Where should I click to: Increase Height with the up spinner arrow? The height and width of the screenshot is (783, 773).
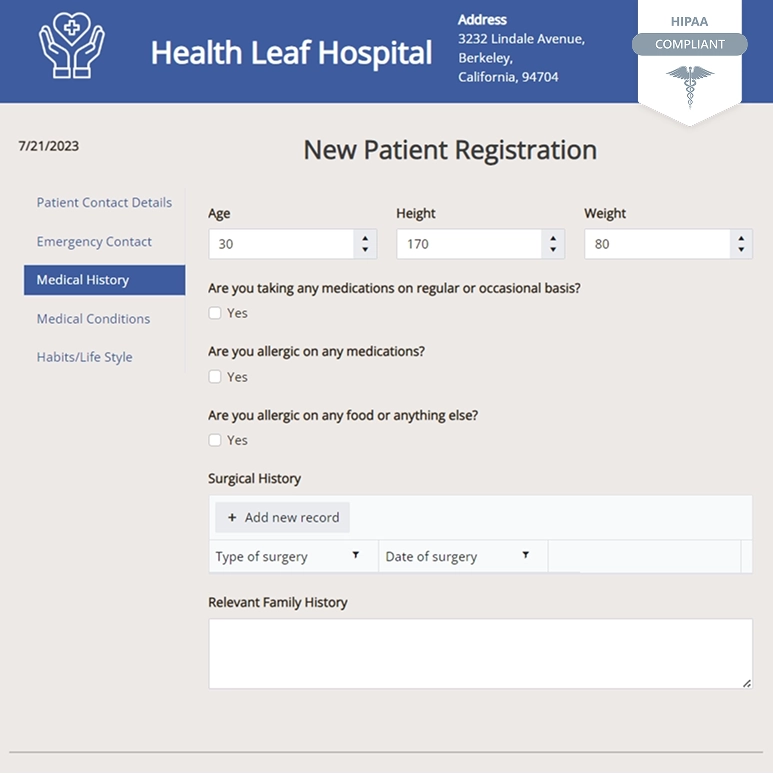tap(552, 238)
